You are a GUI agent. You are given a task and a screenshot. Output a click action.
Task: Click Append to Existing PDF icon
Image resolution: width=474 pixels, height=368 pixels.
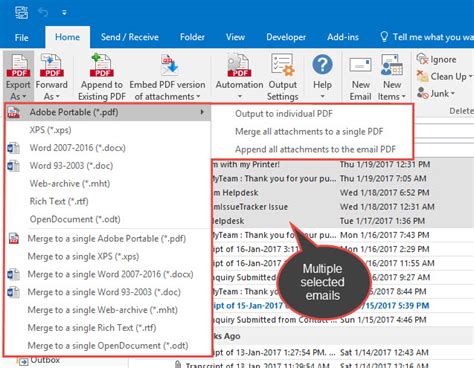pos(102,65)
